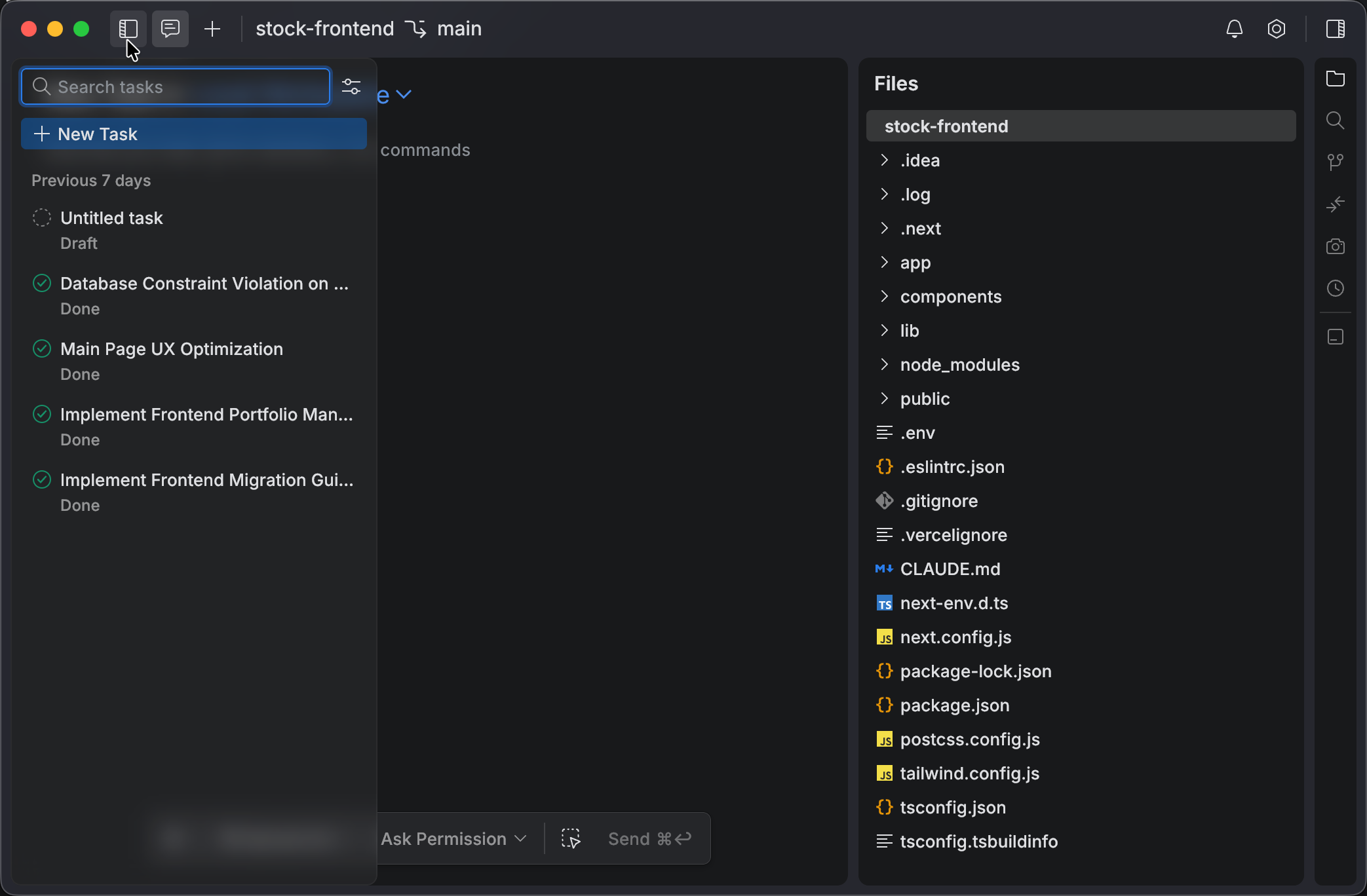Open the Files folder panel in right sidebar
This screenshot has height=896, width=1367.
[1336, 79]
